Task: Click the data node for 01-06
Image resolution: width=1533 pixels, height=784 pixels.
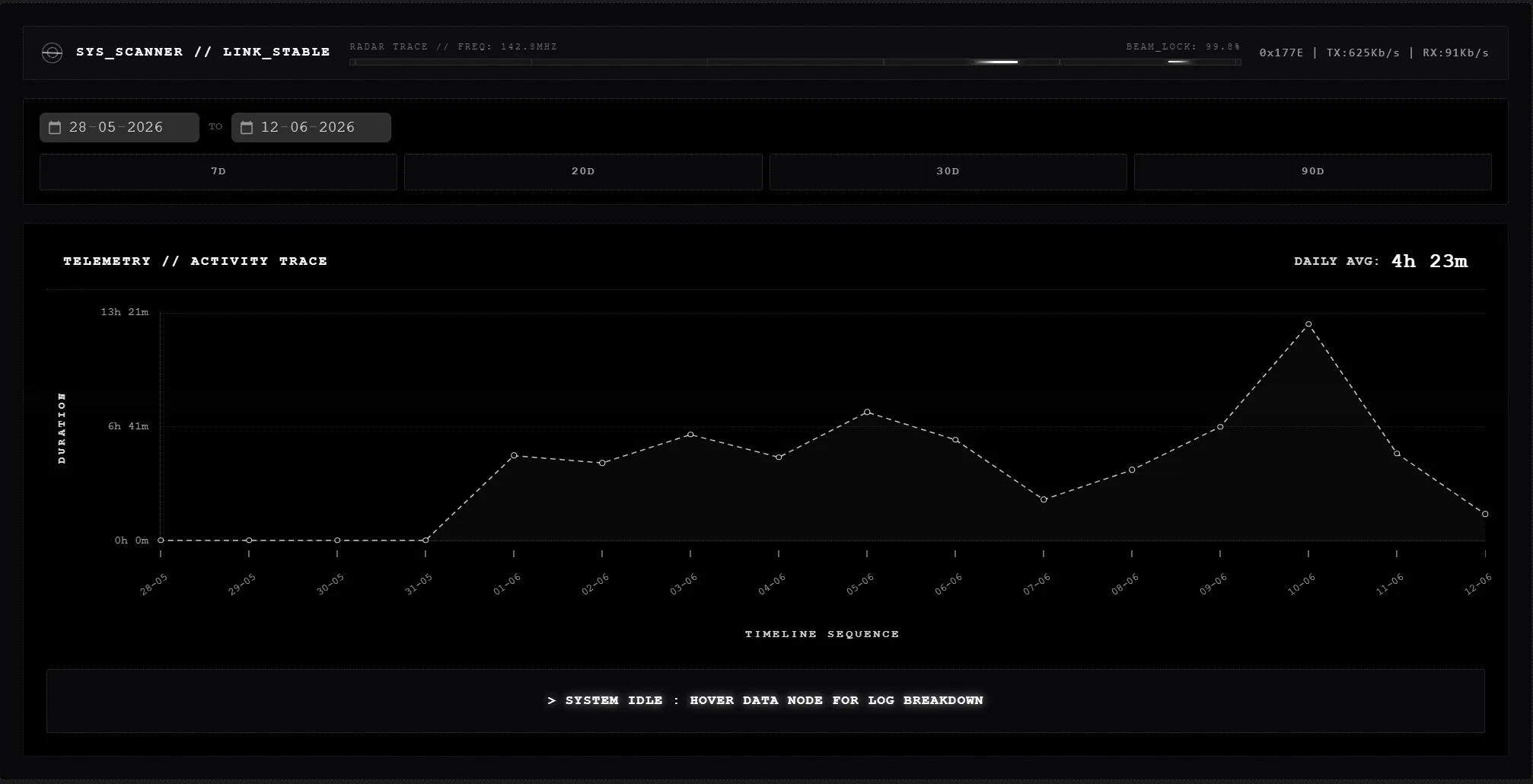Action: coord(514,455)
